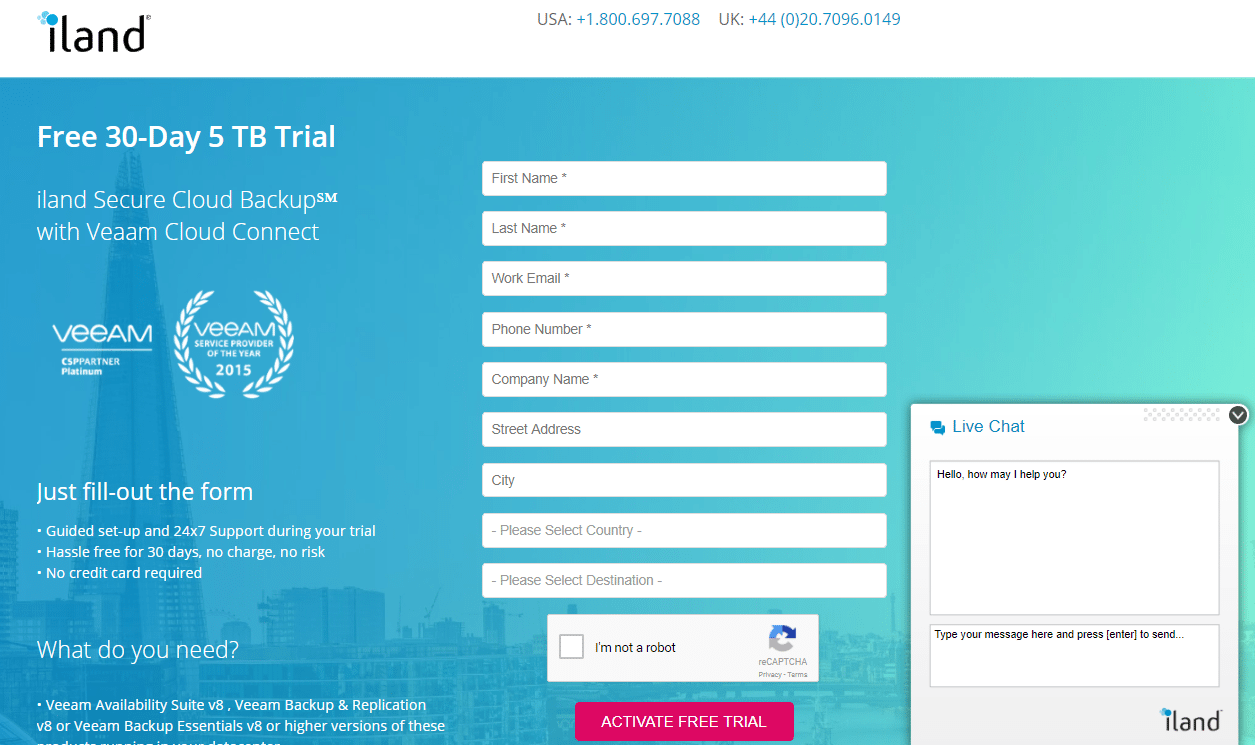Click the Work Email field
Screen dimensions: 1255x745
(x=684, y=278)
